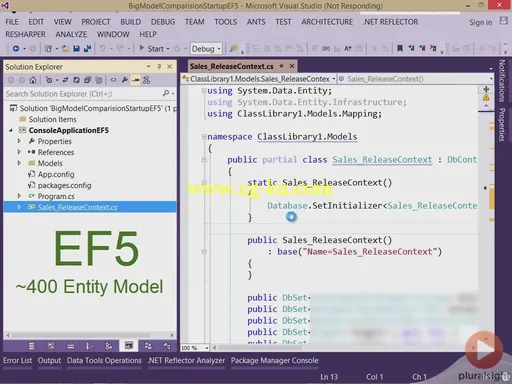Click the View Class Diagram icon
This screenshot has width=512, height=384.
point(146,80)
